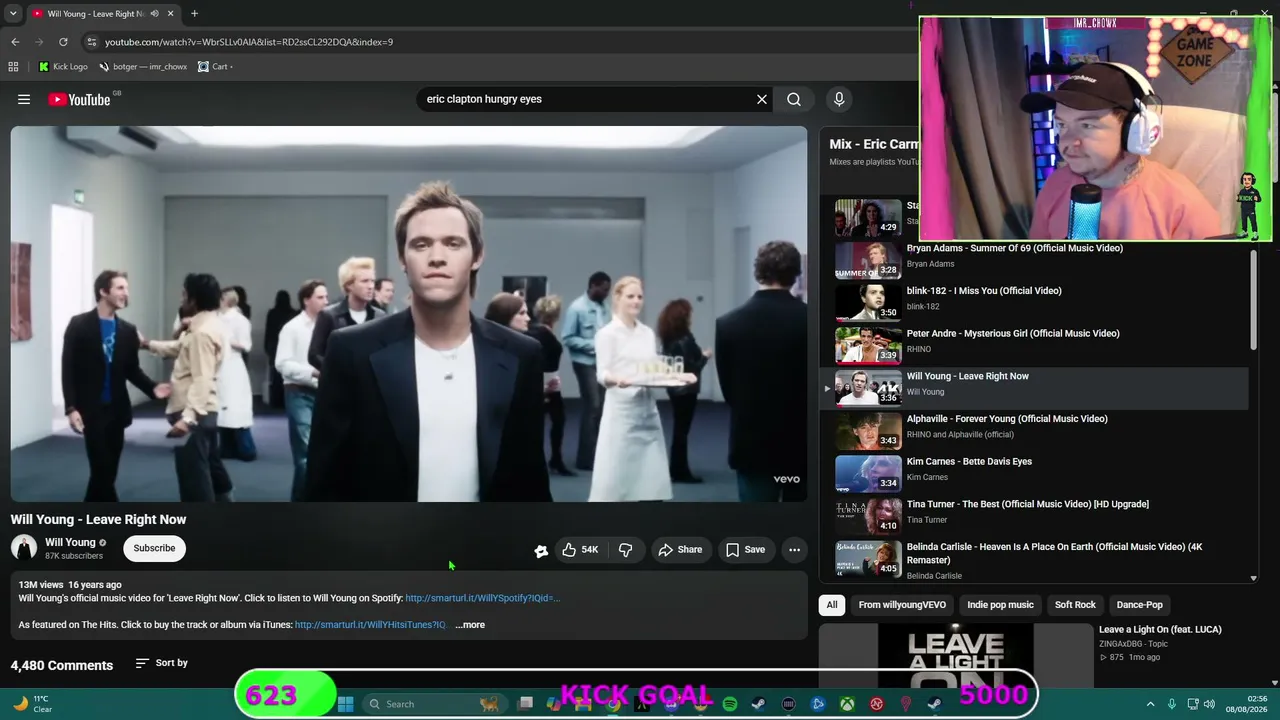
Task: Open Spotify from the taskbar
Action: (x=730, y=704)
